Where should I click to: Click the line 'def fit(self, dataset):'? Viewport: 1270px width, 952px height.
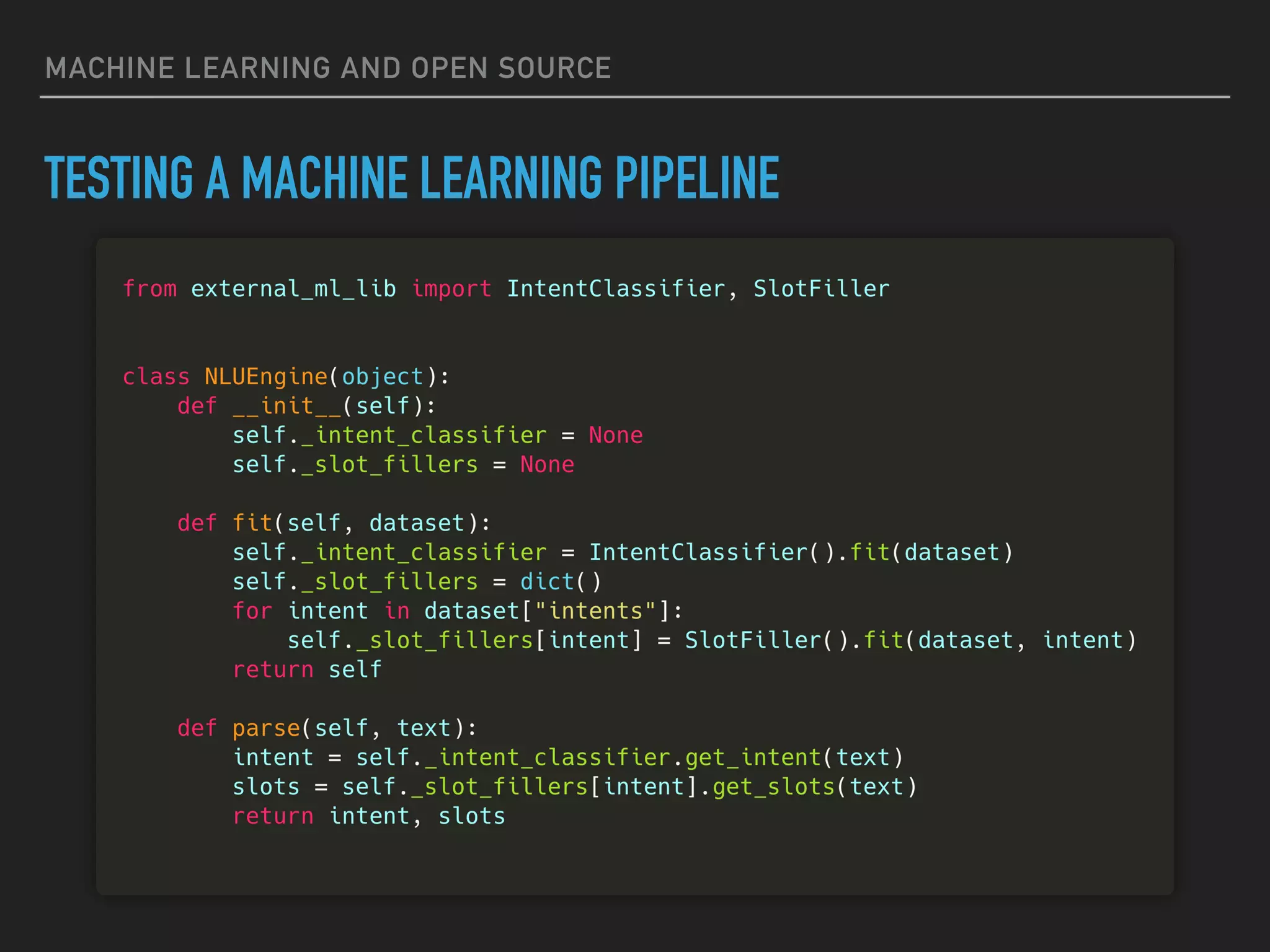click(x=334, y=523)
